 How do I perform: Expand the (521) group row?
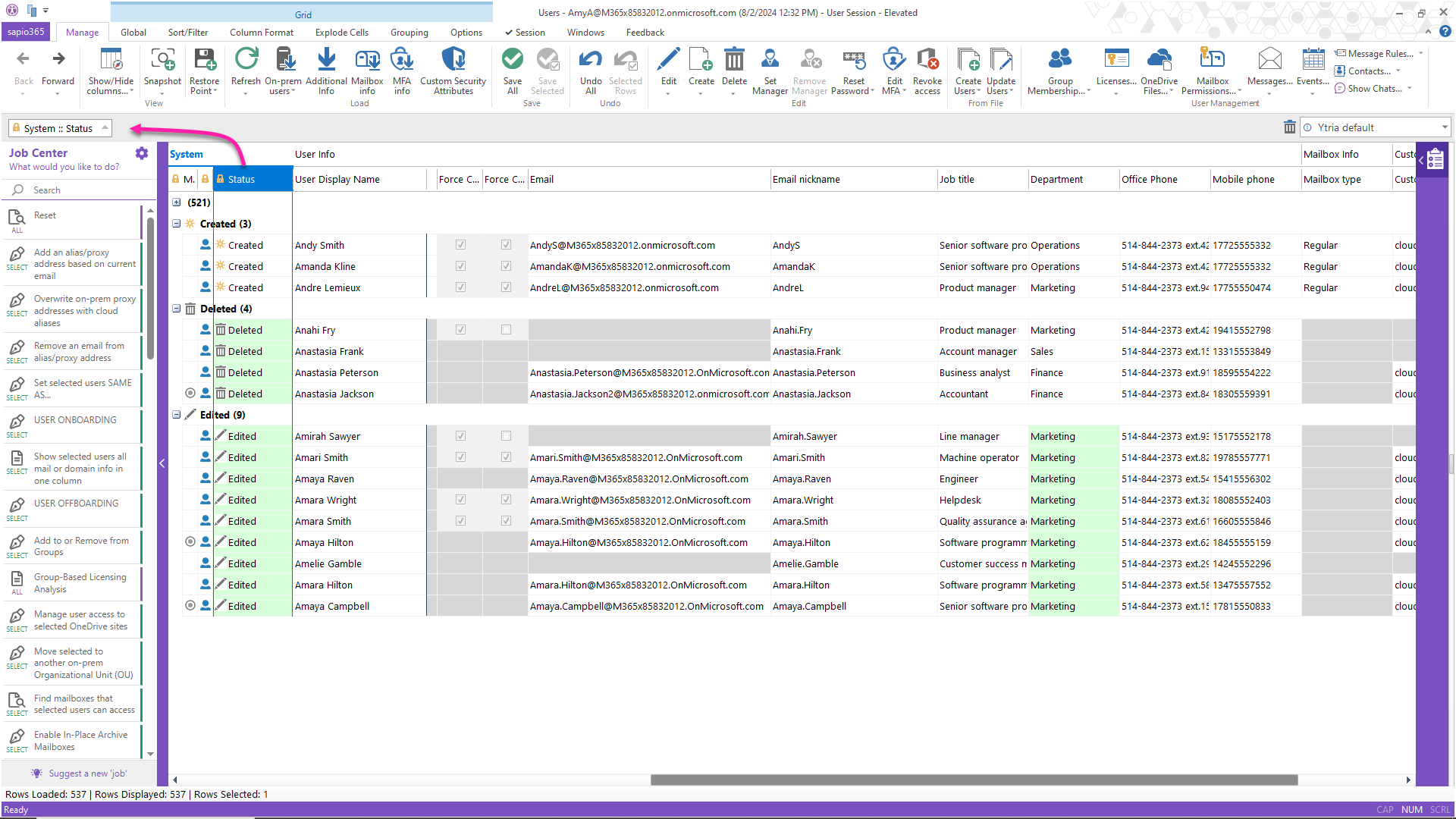click(x=176, y=202)
